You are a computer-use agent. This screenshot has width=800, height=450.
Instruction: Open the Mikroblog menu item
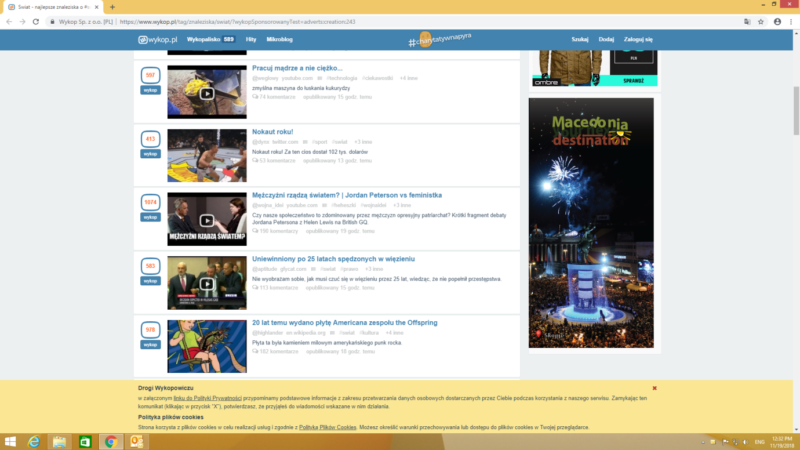point(280,39)
